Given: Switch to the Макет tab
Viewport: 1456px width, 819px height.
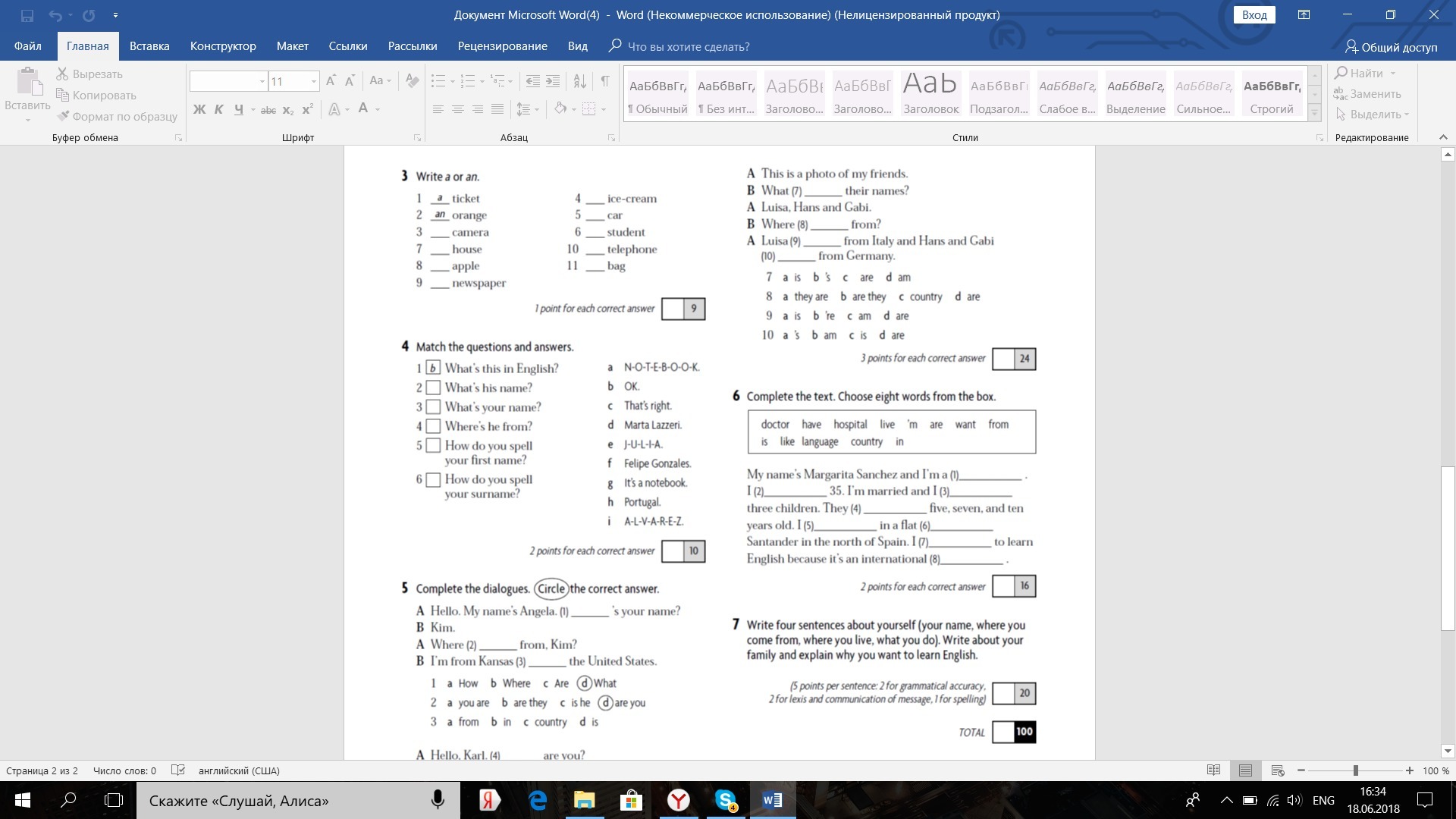Looking at the screenshot, I should coord(293,46).
